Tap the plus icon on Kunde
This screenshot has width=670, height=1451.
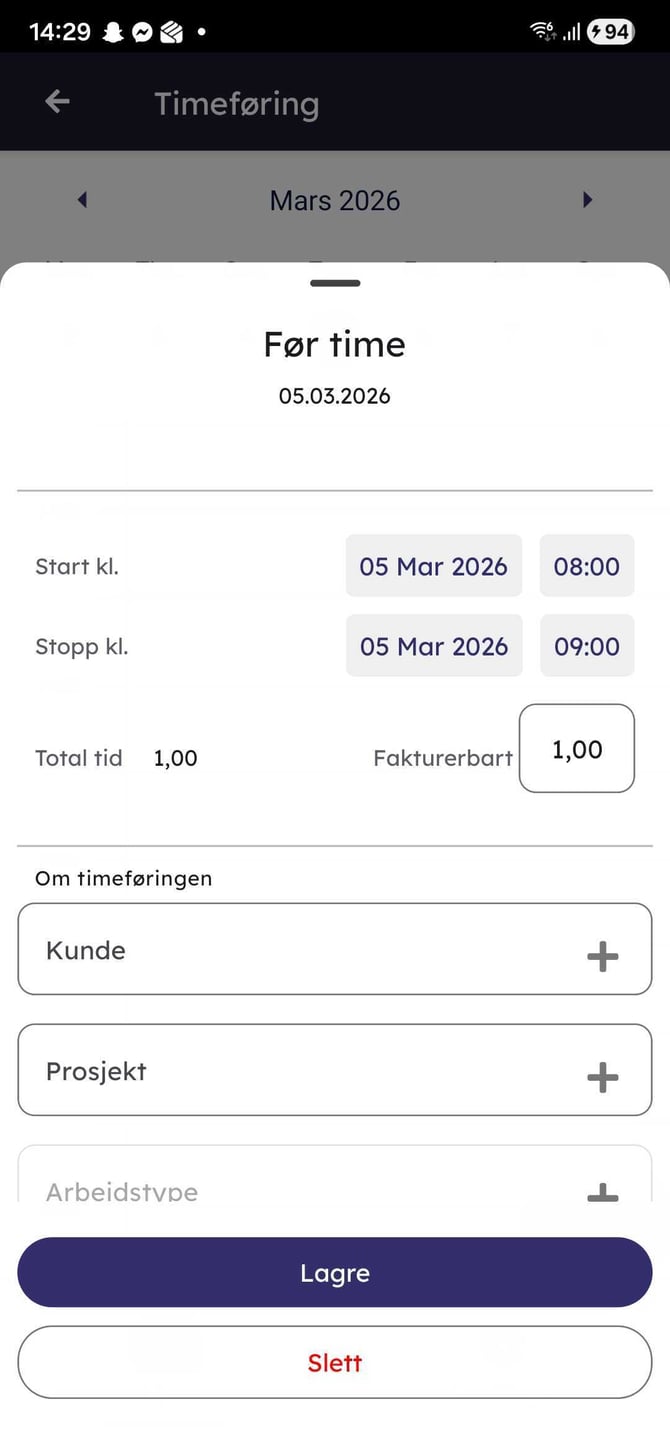click(602, 957)
